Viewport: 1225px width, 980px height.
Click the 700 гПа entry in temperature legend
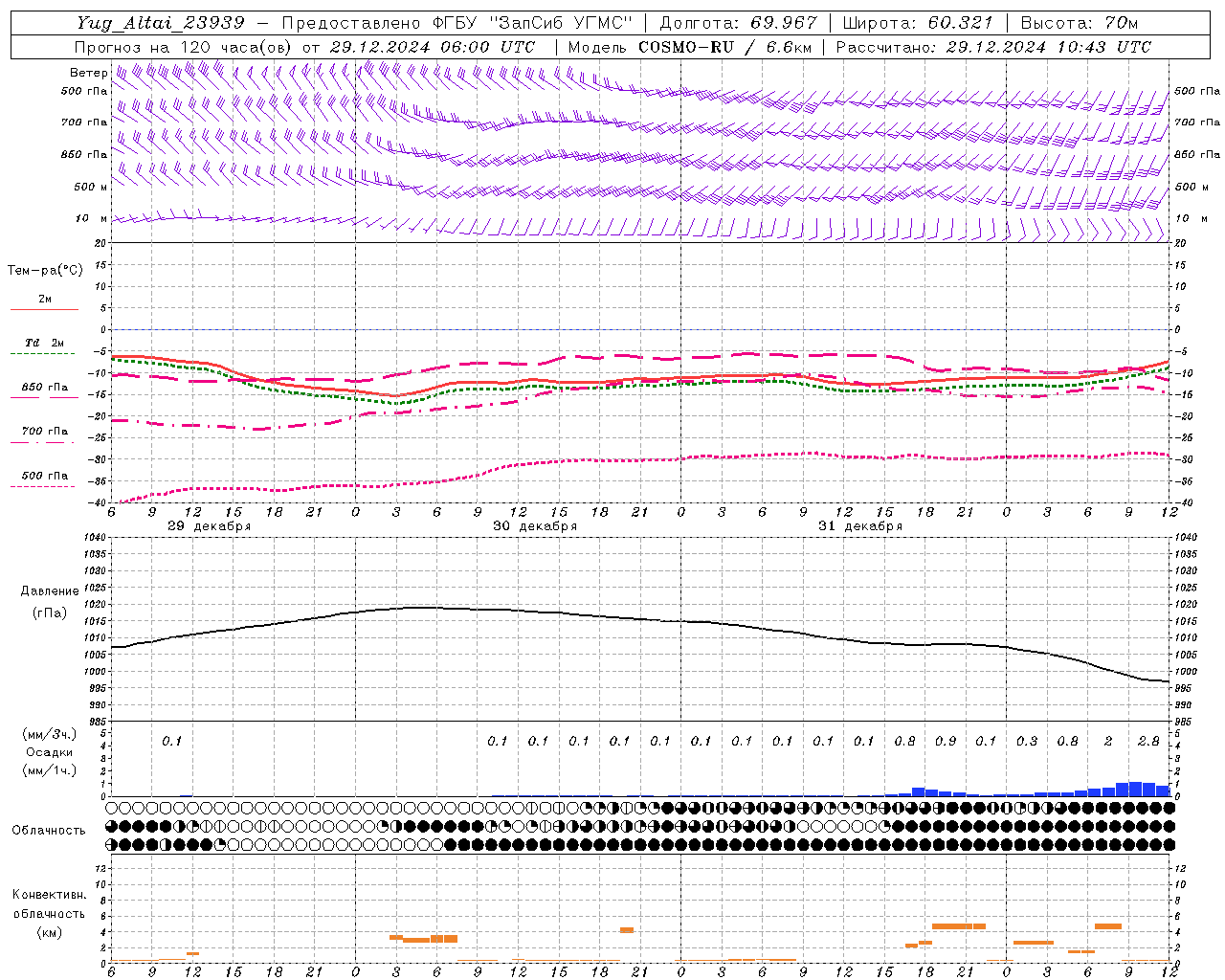tap(44, 432)
